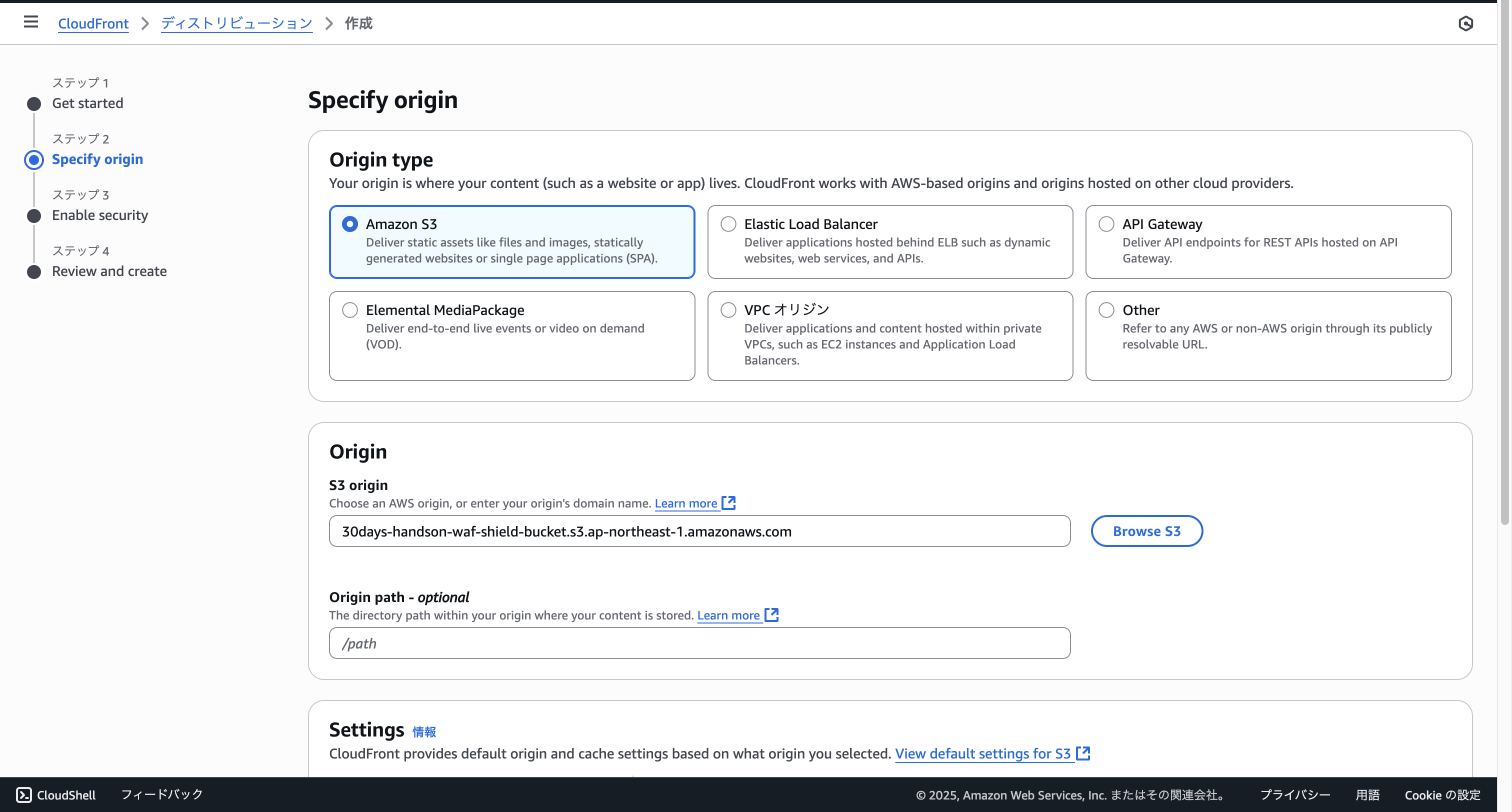Select the API Gateway origin type
This screenshot has height=812, width=1512.
pos(1106,224)
